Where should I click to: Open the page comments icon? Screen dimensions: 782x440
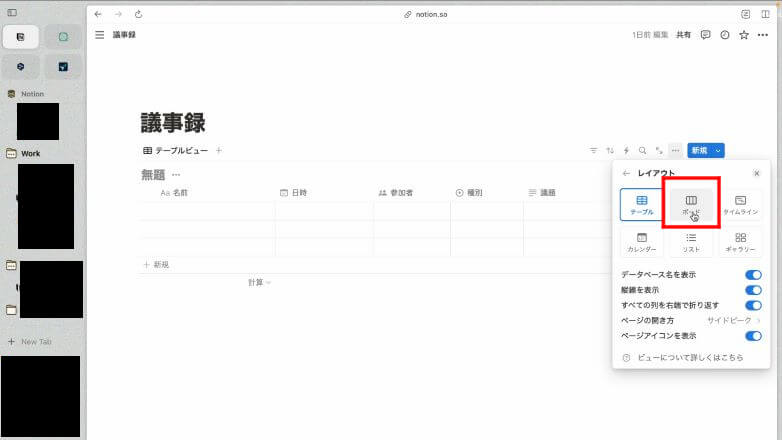click(x=705, y=34)
